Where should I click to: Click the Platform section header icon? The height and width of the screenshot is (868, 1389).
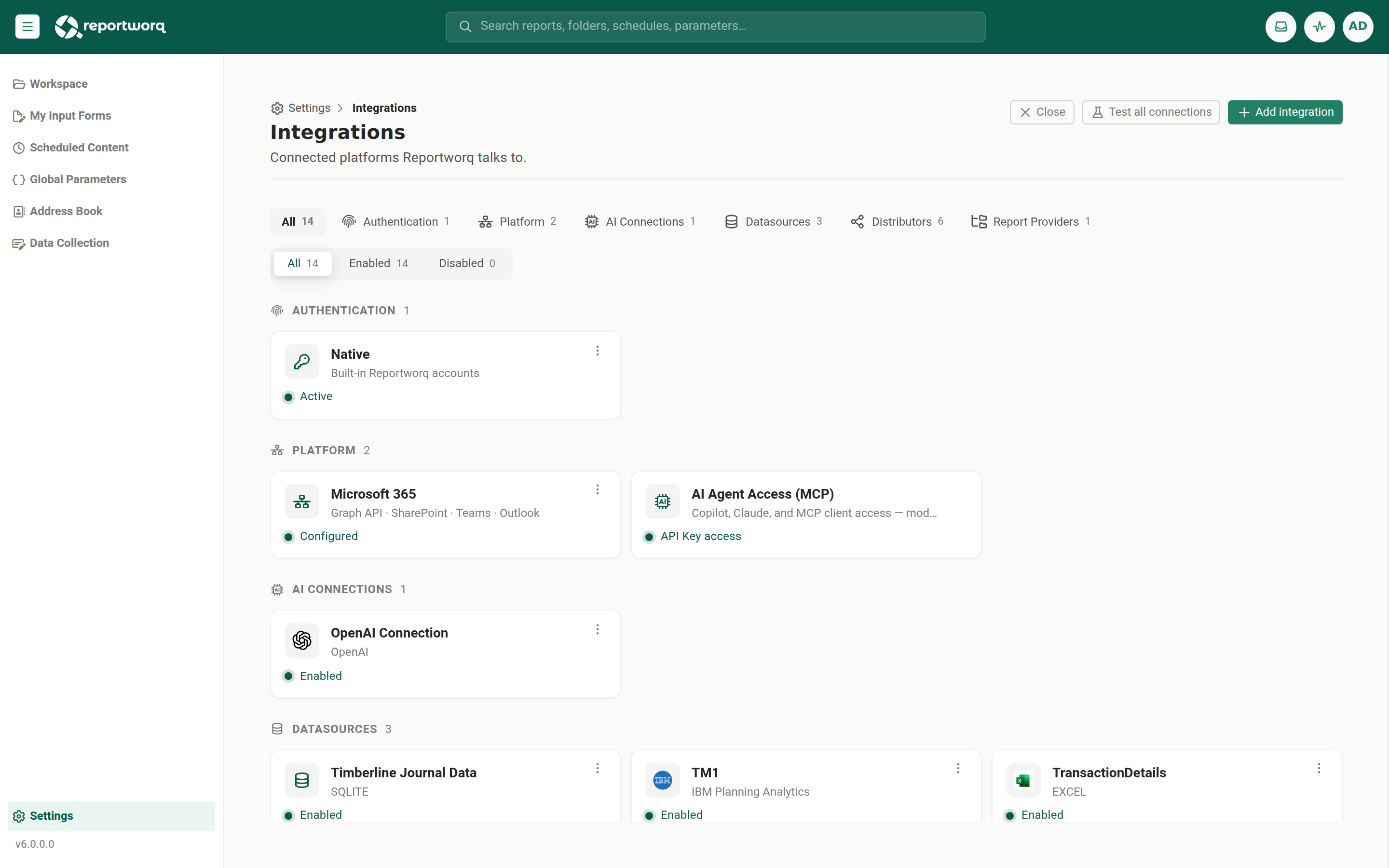[277, 451]
